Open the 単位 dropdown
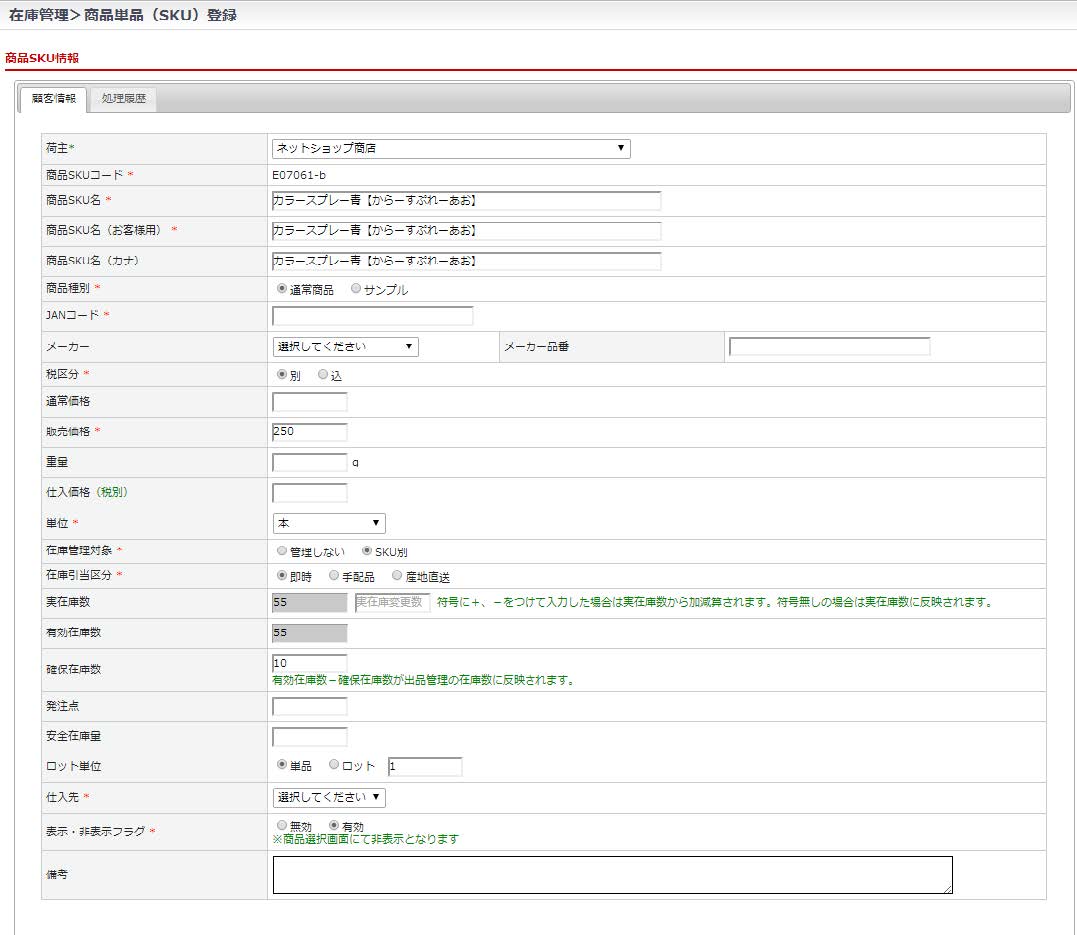 coord(329,523)
